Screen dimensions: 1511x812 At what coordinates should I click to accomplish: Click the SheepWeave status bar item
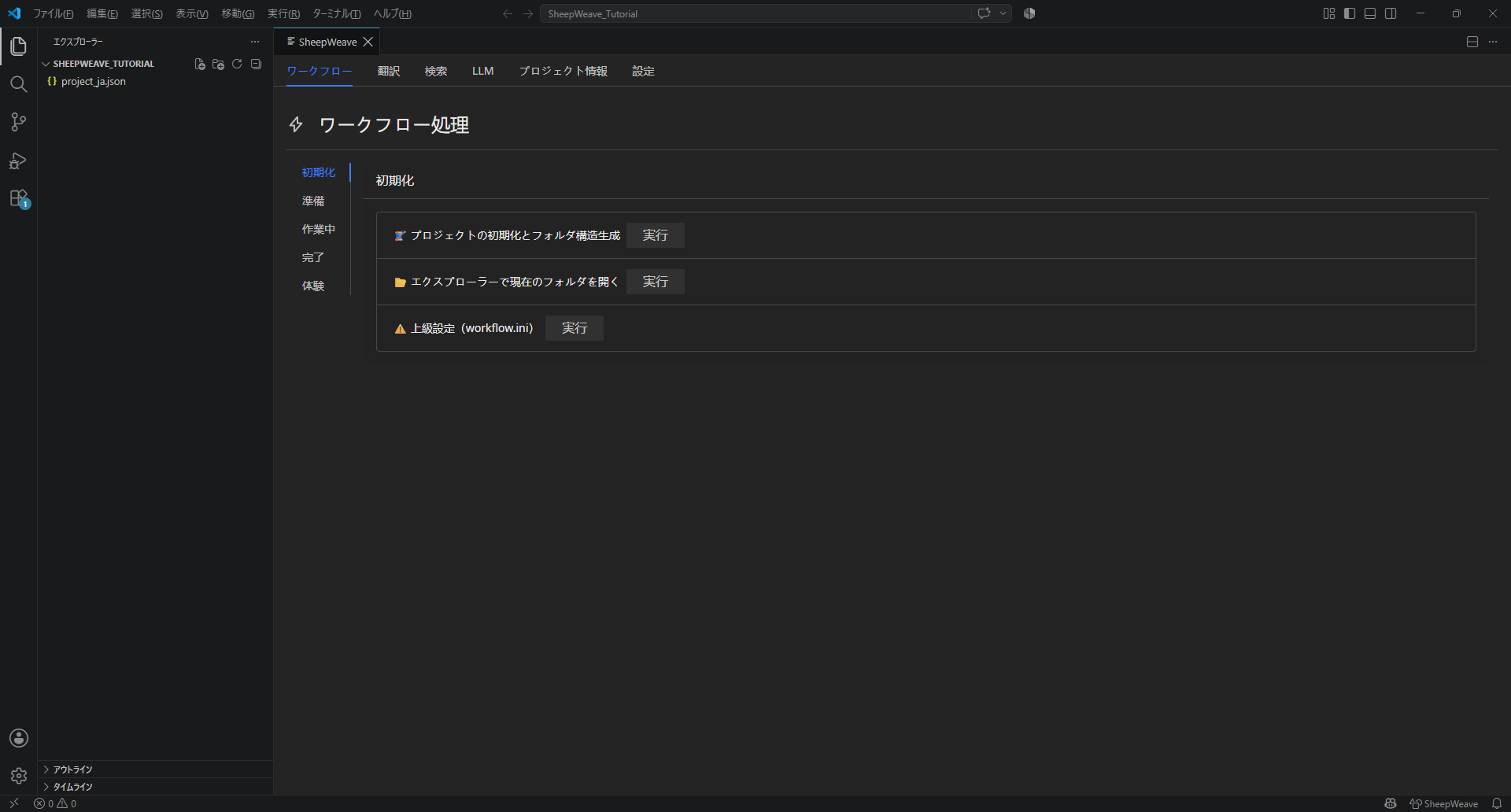tap(1444, 803)
